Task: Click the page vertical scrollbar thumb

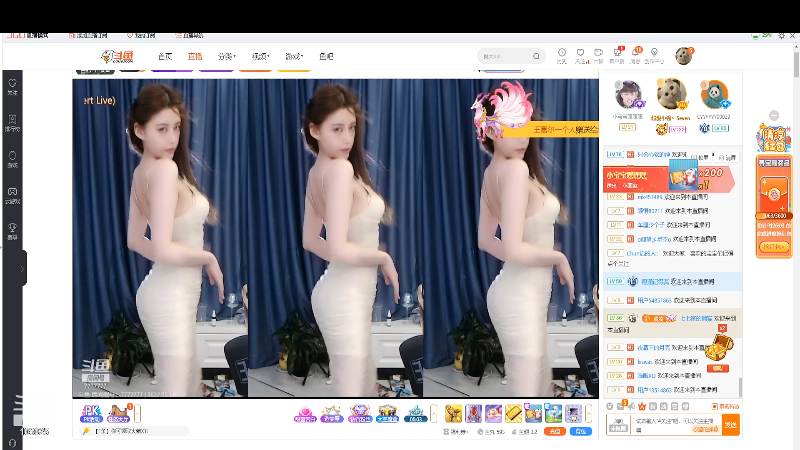Action: pos(796,64)
